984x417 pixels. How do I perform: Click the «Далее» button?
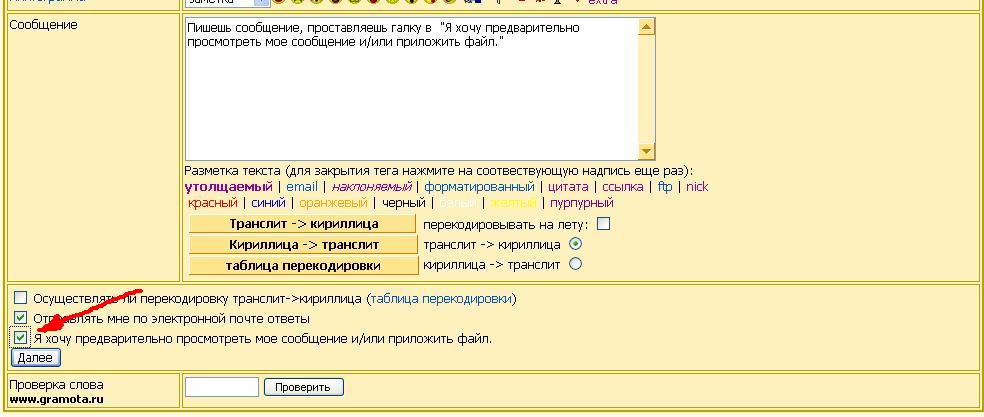point(35,358)
